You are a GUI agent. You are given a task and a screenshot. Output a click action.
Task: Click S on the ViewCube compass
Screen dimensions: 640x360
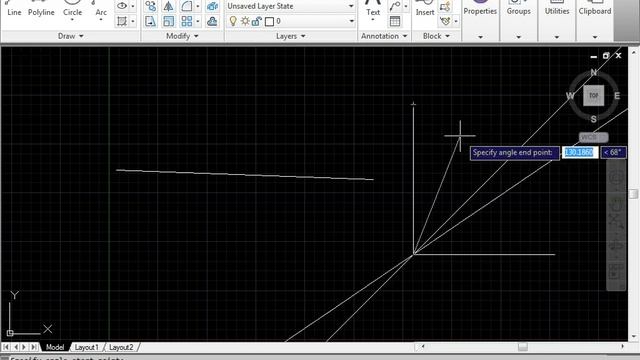(593, 119)
